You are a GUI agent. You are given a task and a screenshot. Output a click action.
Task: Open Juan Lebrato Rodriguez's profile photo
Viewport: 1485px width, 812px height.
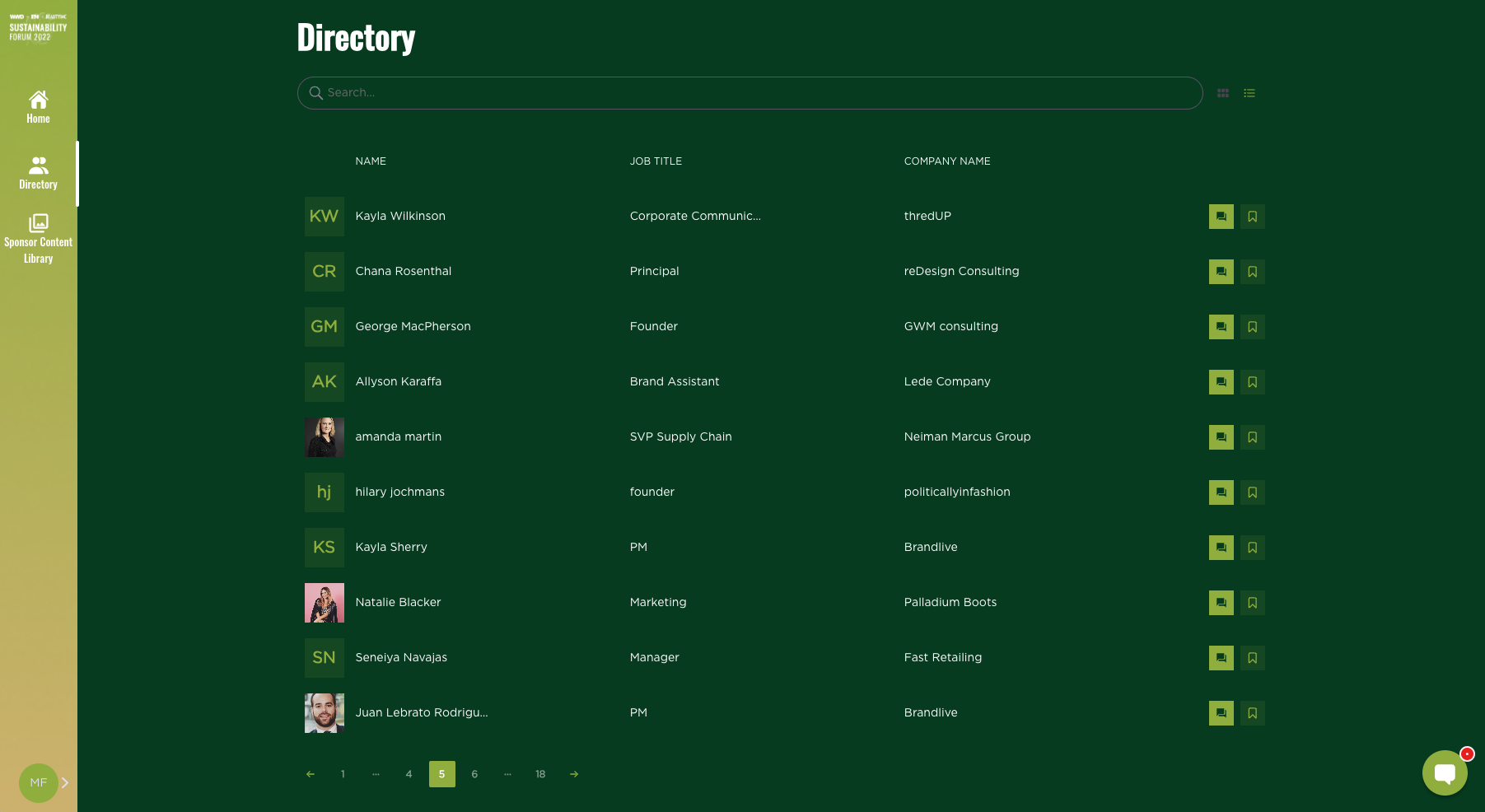pos(325,713)
